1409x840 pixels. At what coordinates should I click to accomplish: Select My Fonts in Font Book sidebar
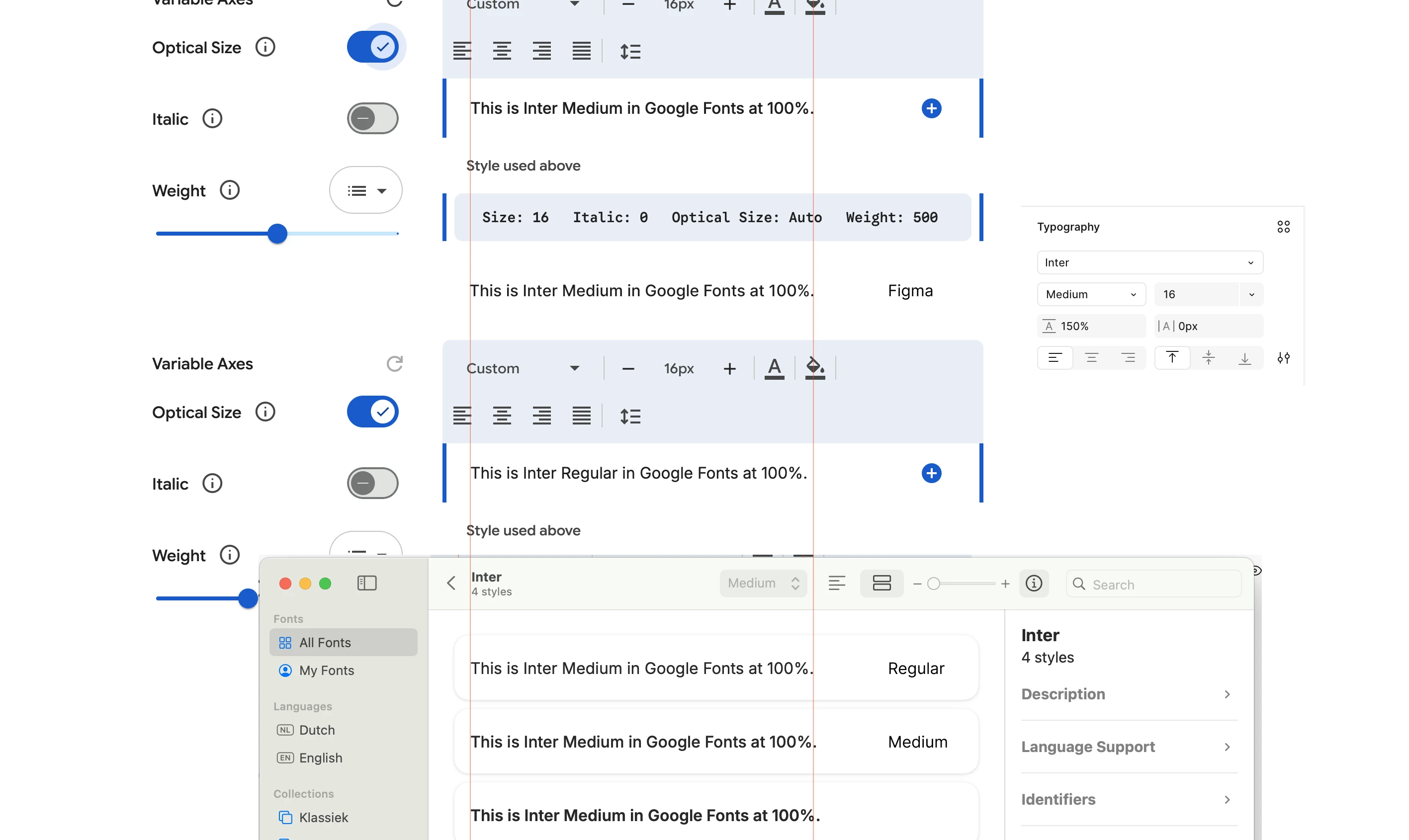(326, 670)
